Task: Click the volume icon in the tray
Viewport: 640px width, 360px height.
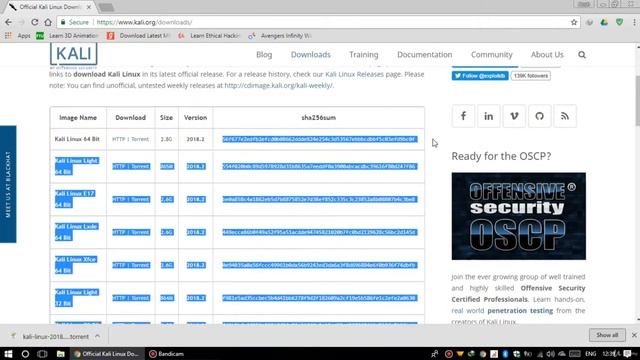Action: coord(551,354)
